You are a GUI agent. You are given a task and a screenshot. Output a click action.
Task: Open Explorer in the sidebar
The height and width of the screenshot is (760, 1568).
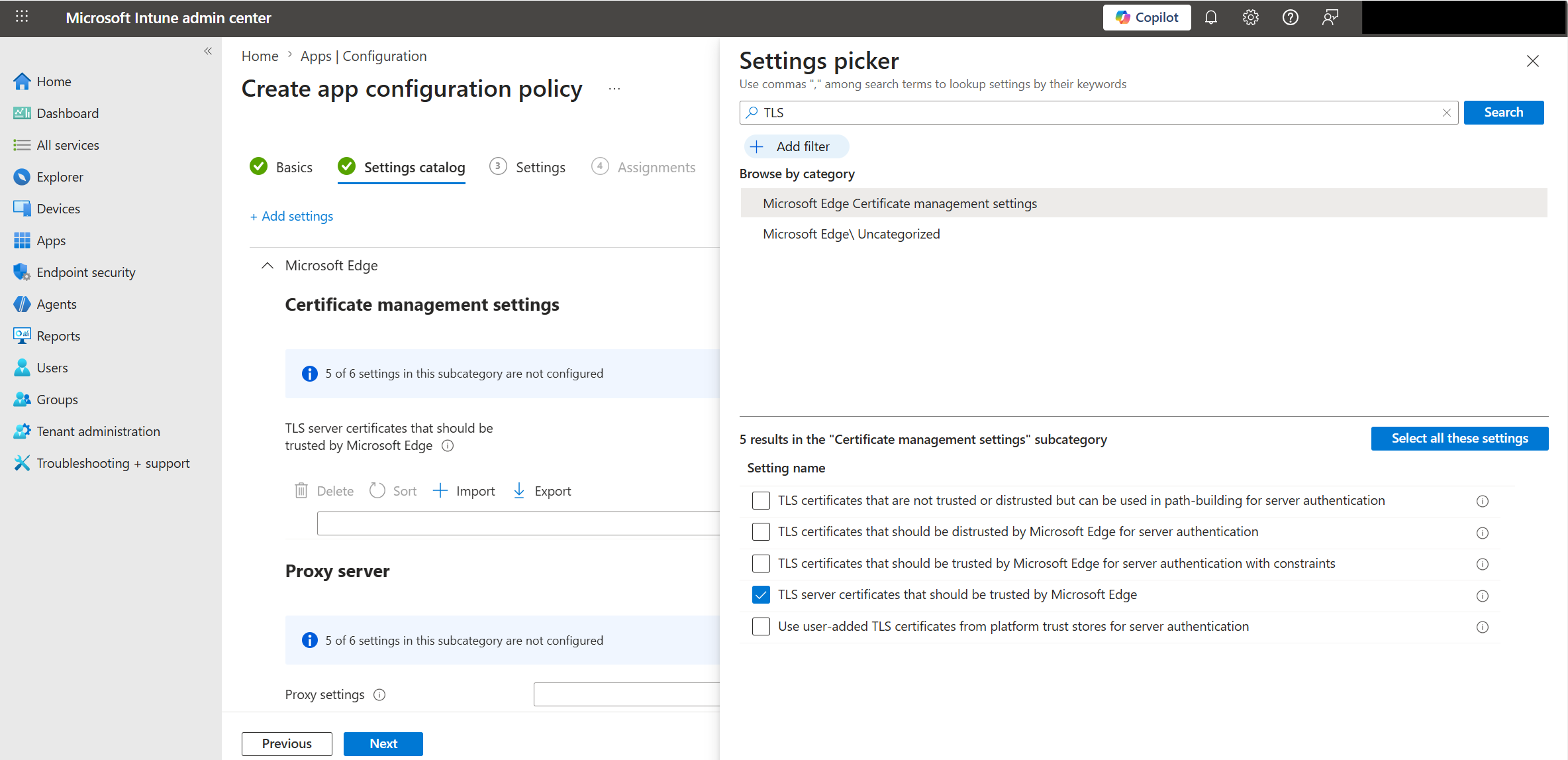pos(60,177)
